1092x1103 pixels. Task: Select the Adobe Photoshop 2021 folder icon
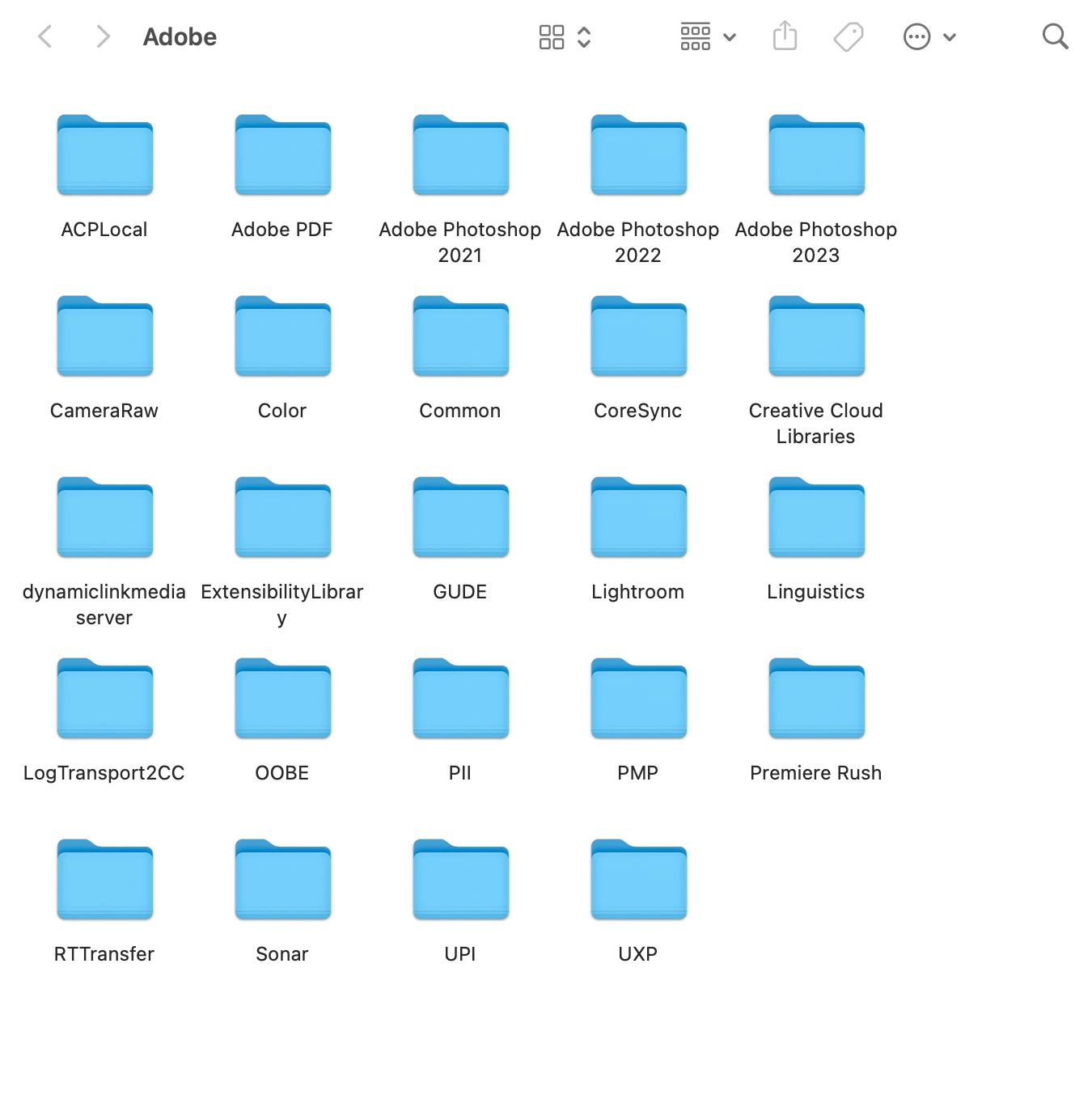pyautogui.click(x=461, y=155)
